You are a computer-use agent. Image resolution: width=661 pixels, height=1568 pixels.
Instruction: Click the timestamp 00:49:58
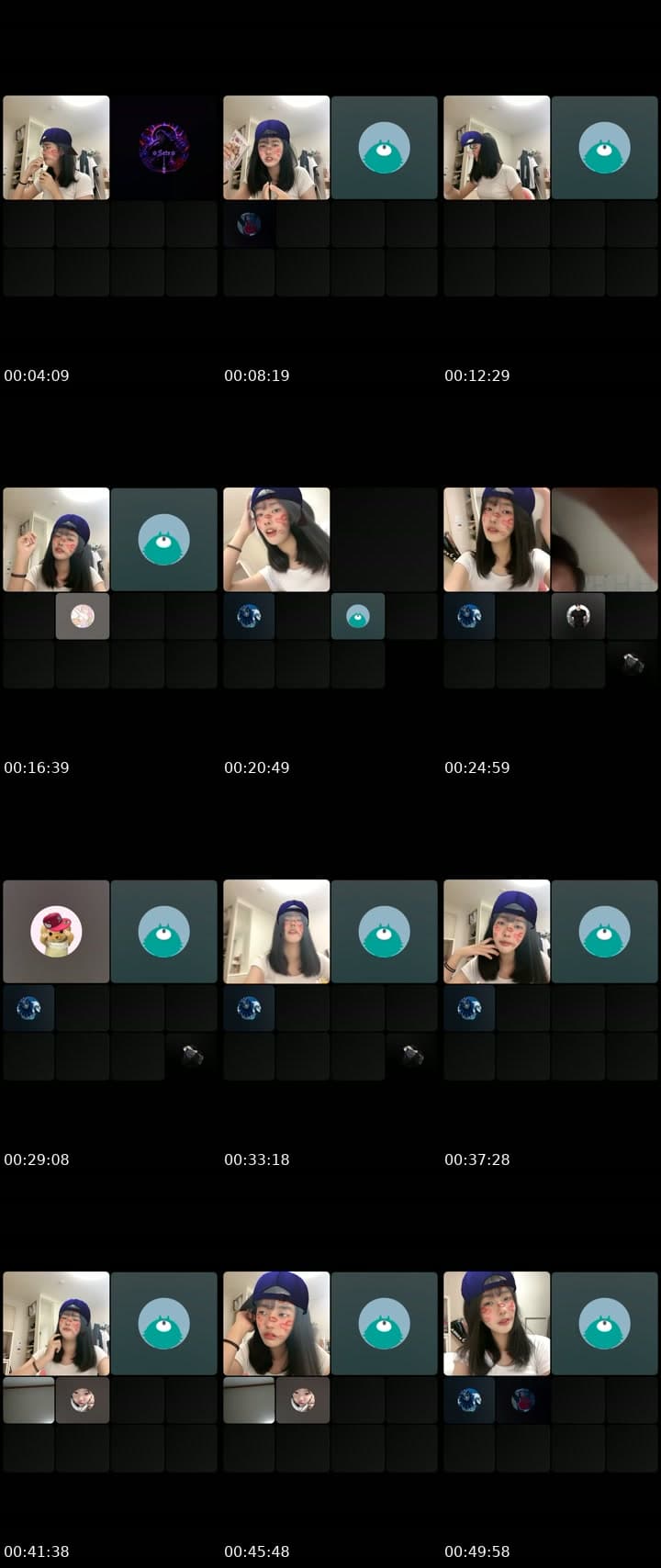pyautogui.click(x=477, y=1551)
